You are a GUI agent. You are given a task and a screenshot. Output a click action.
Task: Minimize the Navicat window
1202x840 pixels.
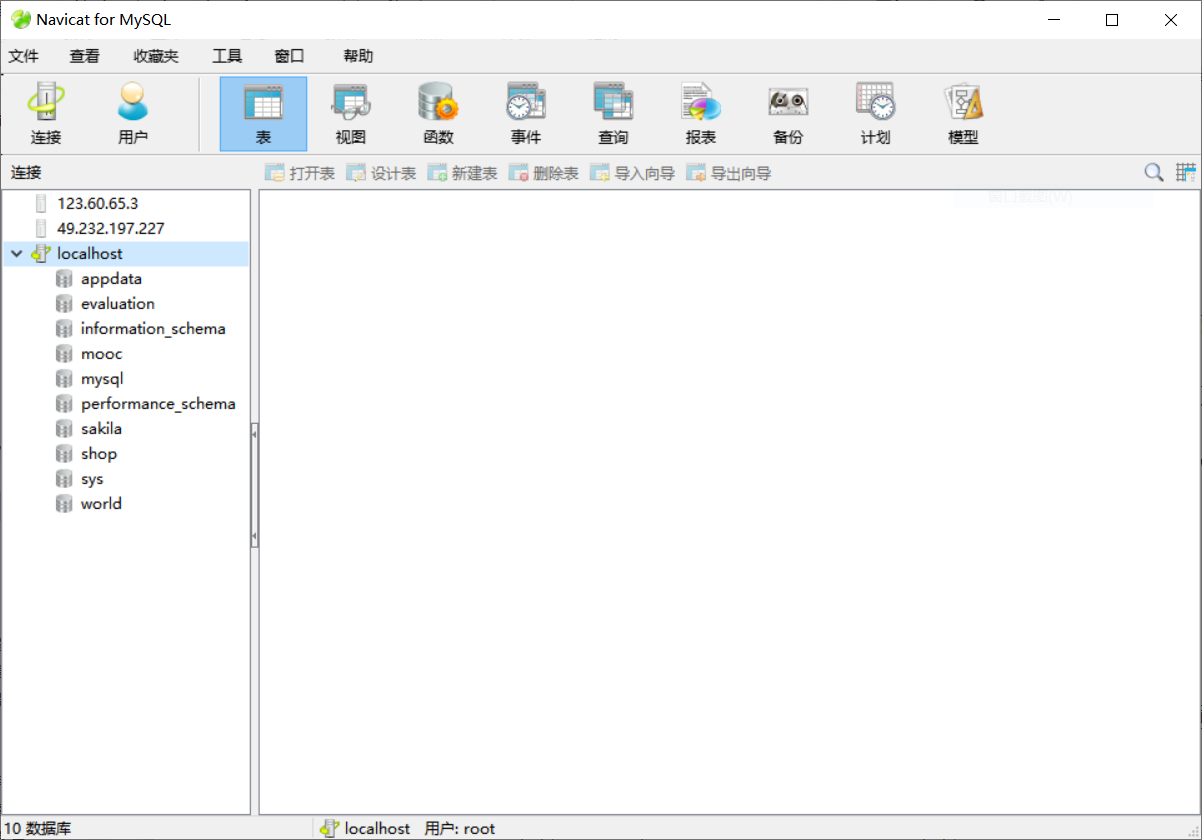pos(1052,19)
